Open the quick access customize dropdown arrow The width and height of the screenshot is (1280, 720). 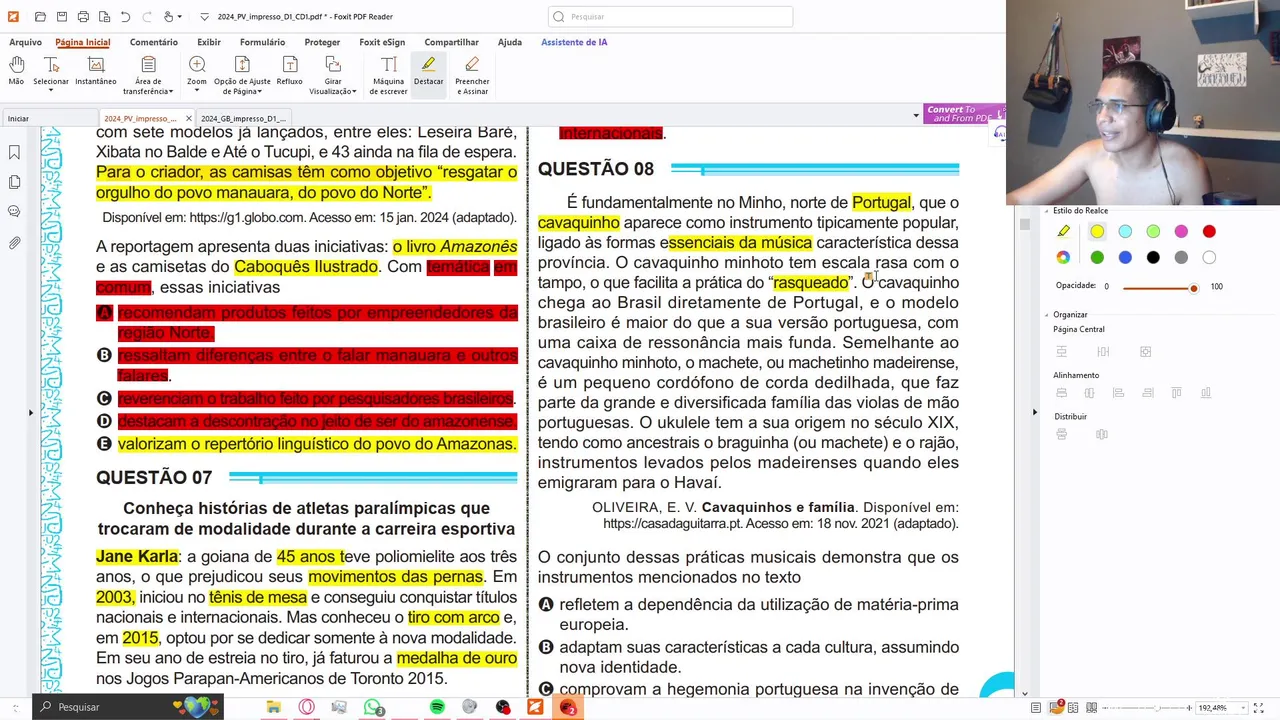(x=204, y=17)
